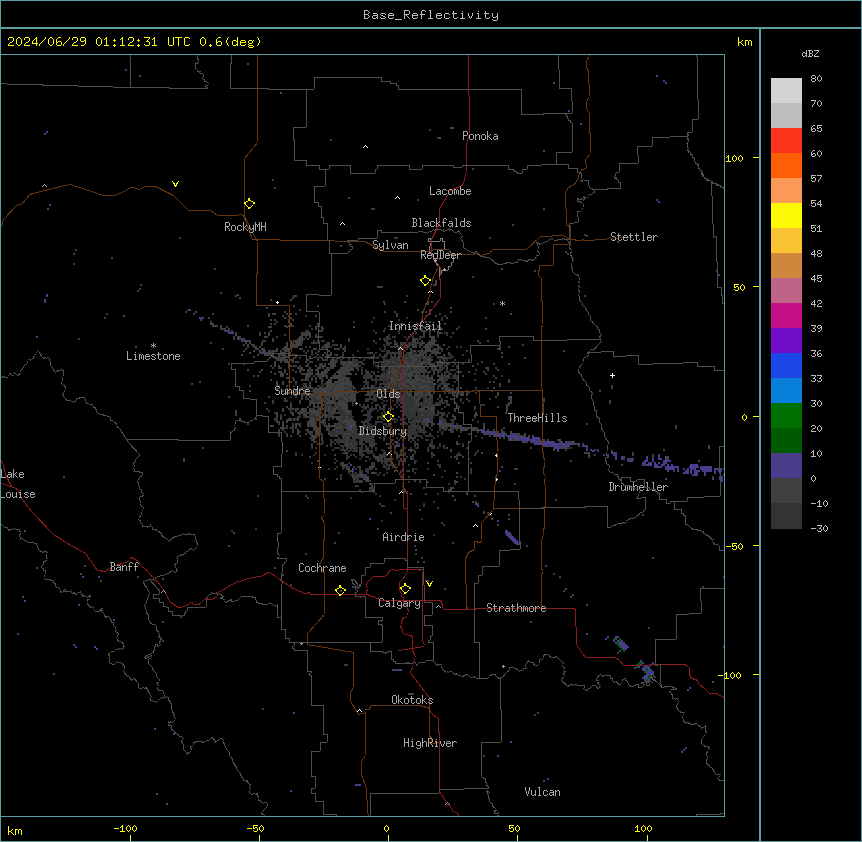This screenshot has height=842, width=862.
Task: Click the Olds city label
Action: coord(388,394)
